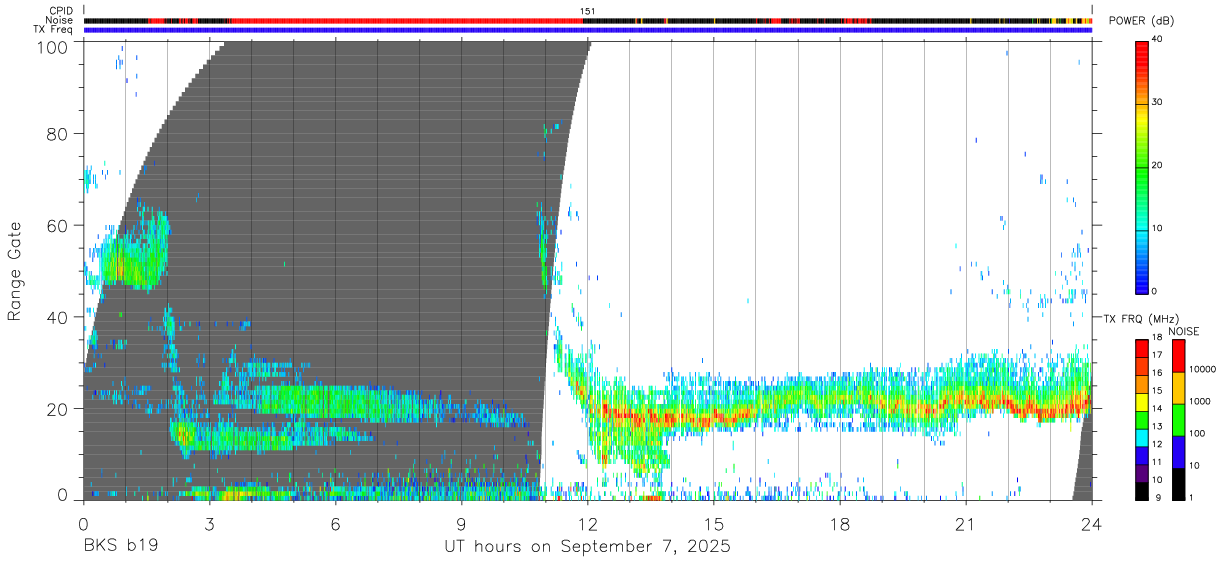Click the NOISE color bar

point(1179,420)
